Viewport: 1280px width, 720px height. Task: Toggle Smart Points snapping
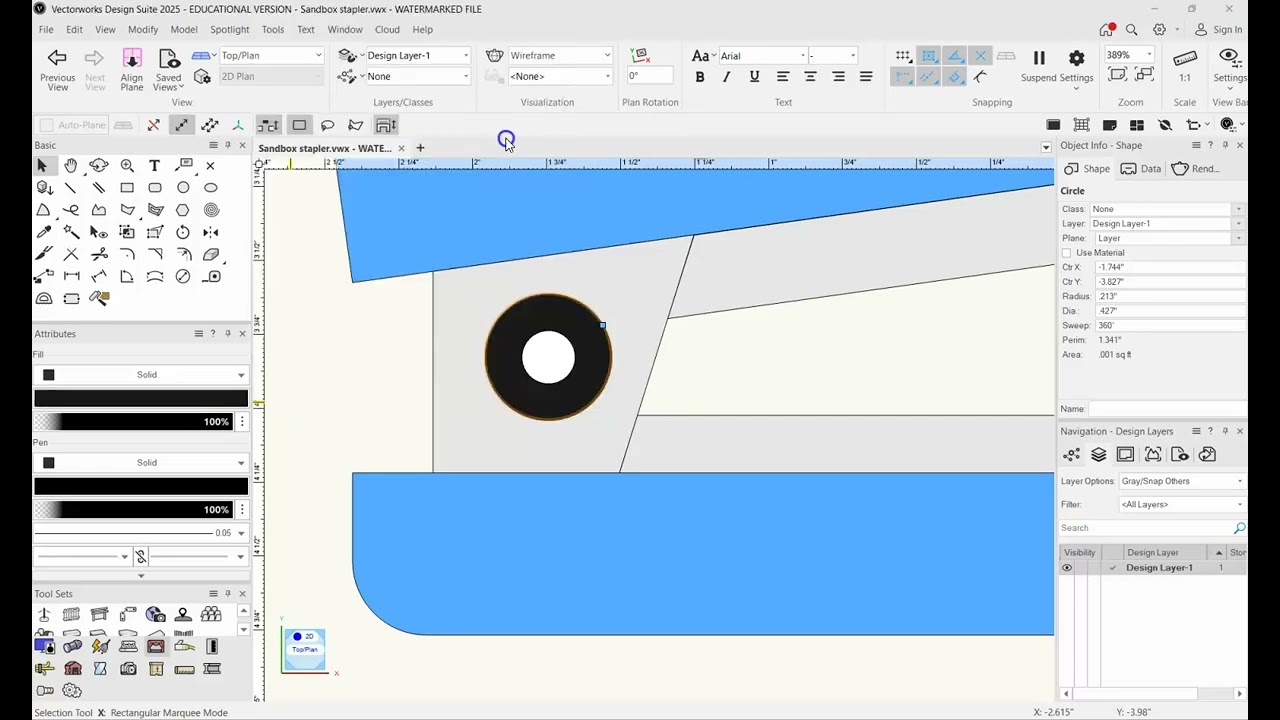[903, 77]
